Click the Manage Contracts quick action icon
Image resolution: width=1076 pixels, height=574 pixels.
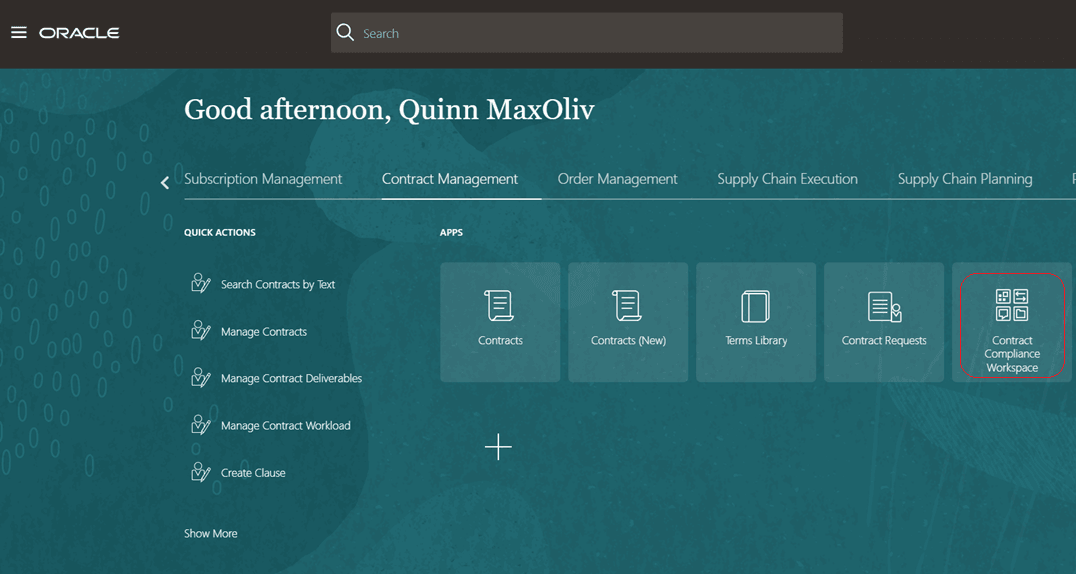(x=200, y=331)
